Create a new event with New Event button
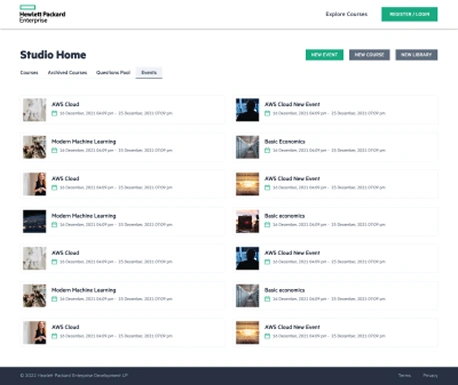The width and height of the screenshot is (458, 385). tap(324, 55)
